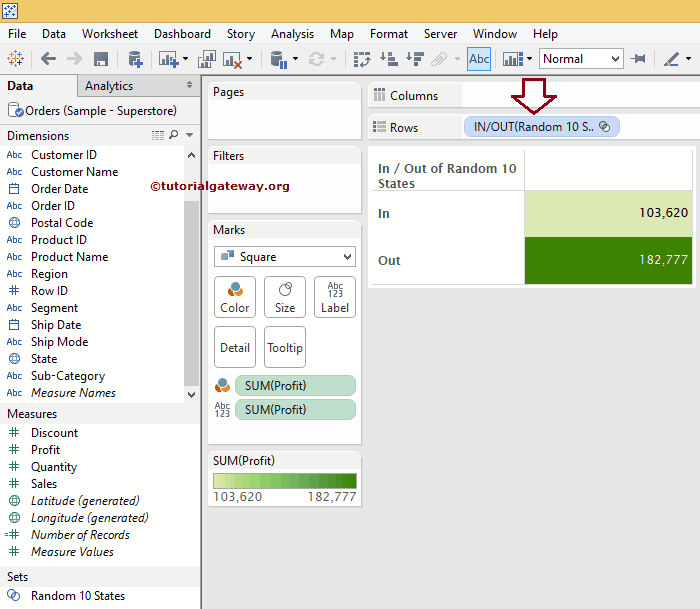Toggle the Show Mark Labels Abc button

[479, 59]
